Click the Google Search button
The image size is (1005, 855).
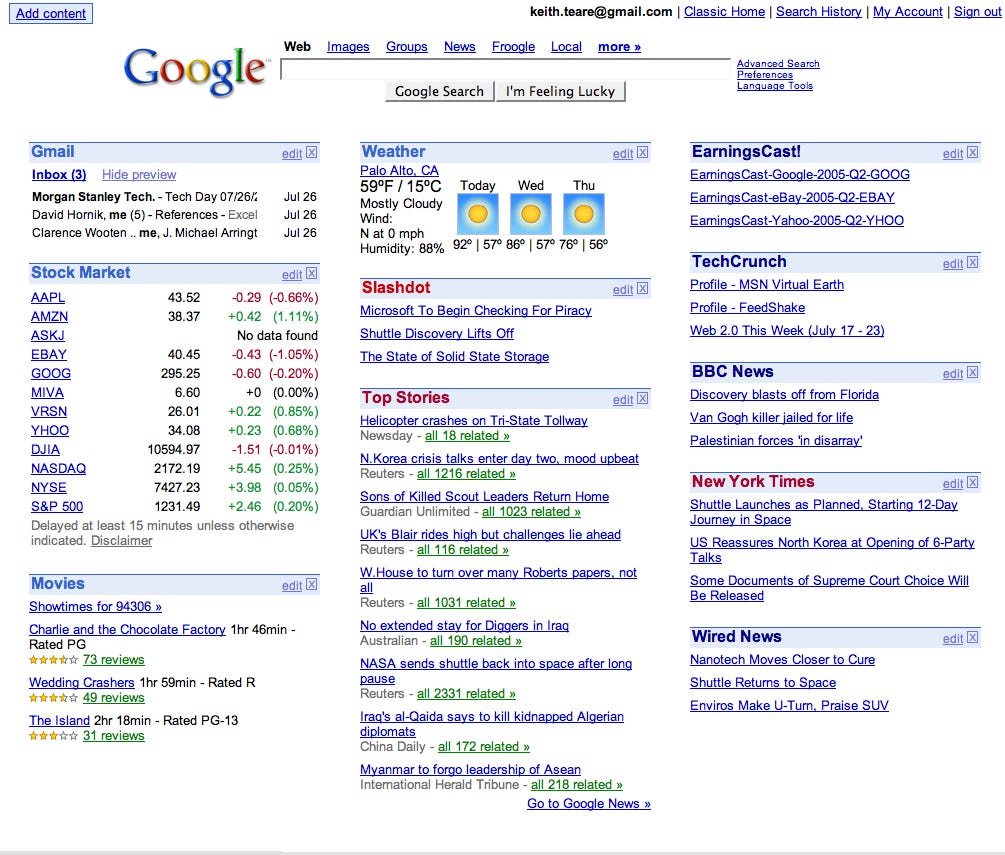440,92
